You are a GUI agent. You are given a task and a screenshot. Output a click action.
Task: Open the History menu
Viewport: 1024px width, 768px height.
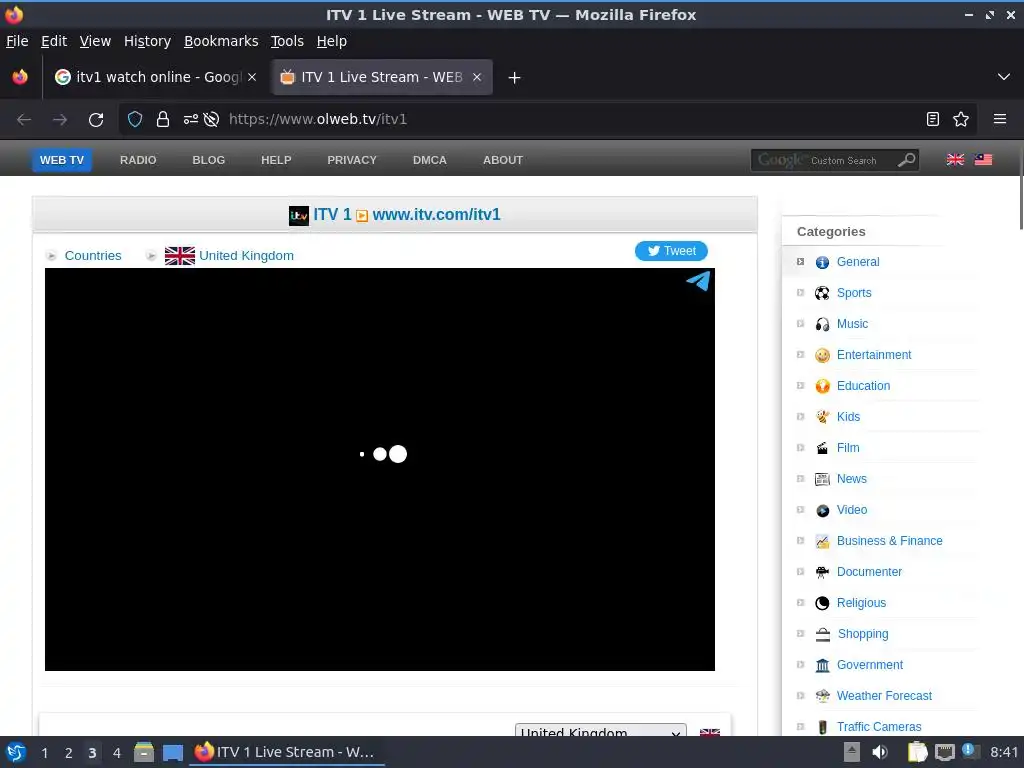(147, 41)
